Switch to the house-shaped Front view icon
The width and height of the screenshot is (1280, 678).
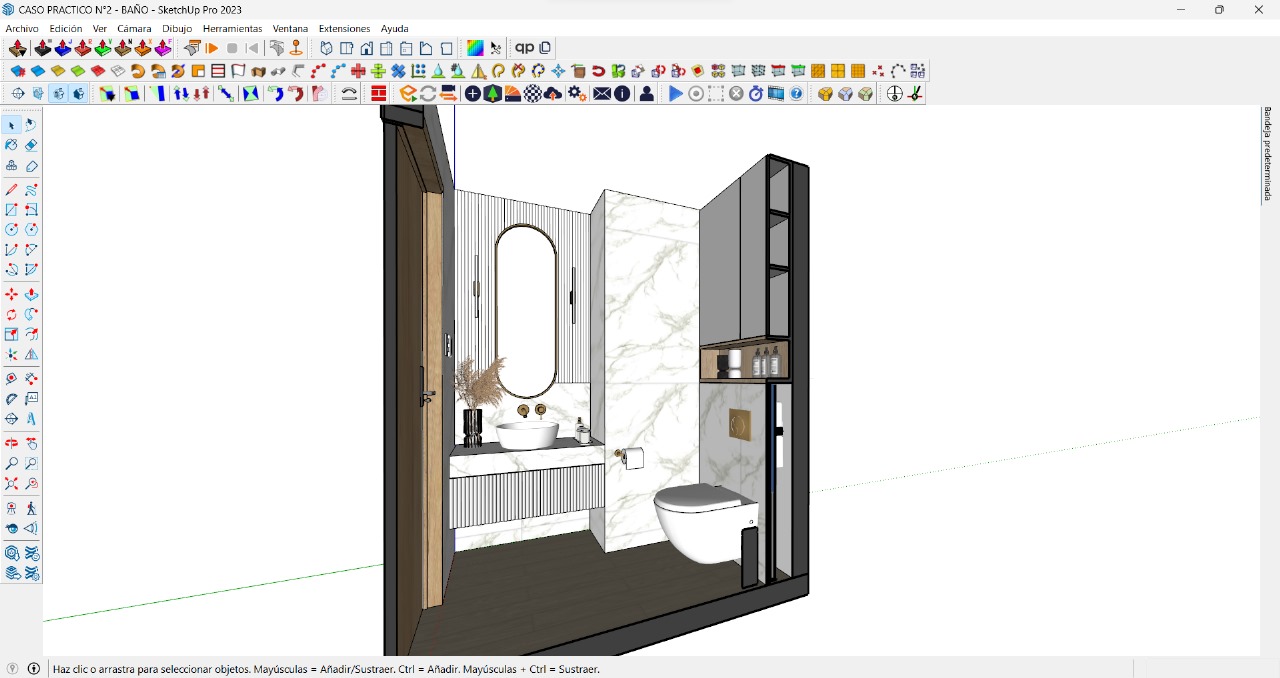(x=367, y=48)
